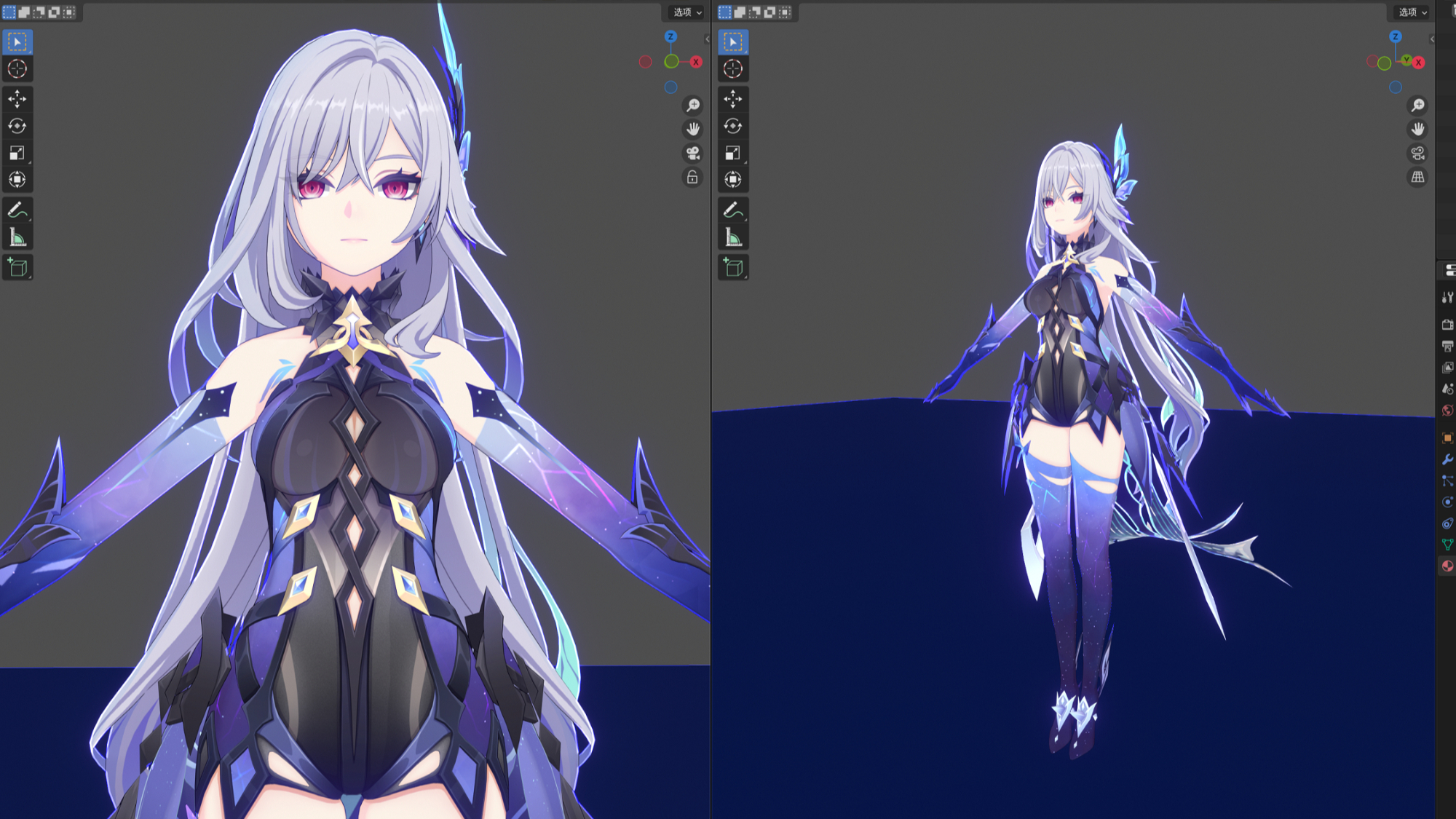This screenshot has height=819, width=1456.
Task: Toggle perspective/orthographic grid icon in right viewport
Action: pos(1417,177)
